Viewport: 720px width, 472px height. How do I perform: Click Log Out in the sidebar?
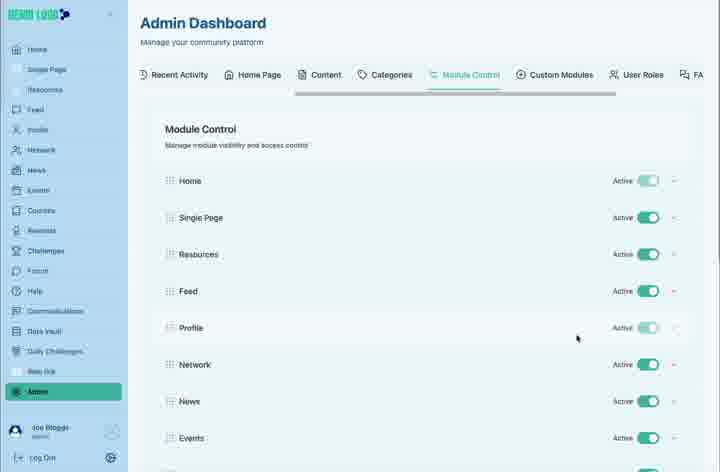coord(35,458)
